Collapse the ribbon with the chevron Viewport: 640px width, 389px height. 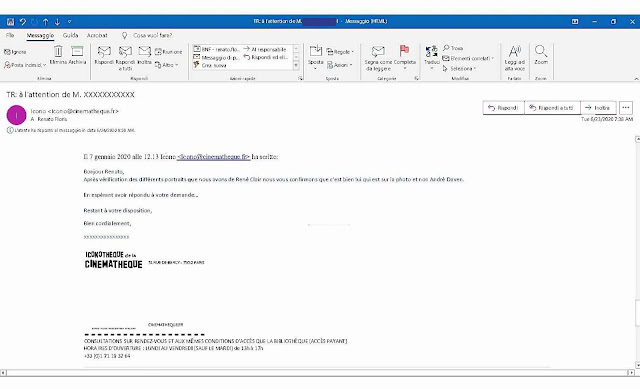click(636, 78)
